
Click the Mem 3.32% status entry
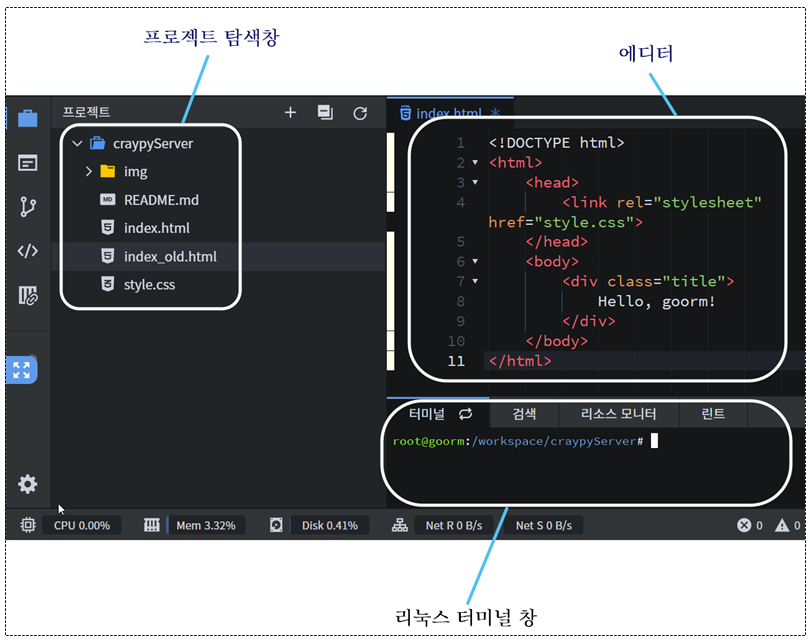(206, 525)
